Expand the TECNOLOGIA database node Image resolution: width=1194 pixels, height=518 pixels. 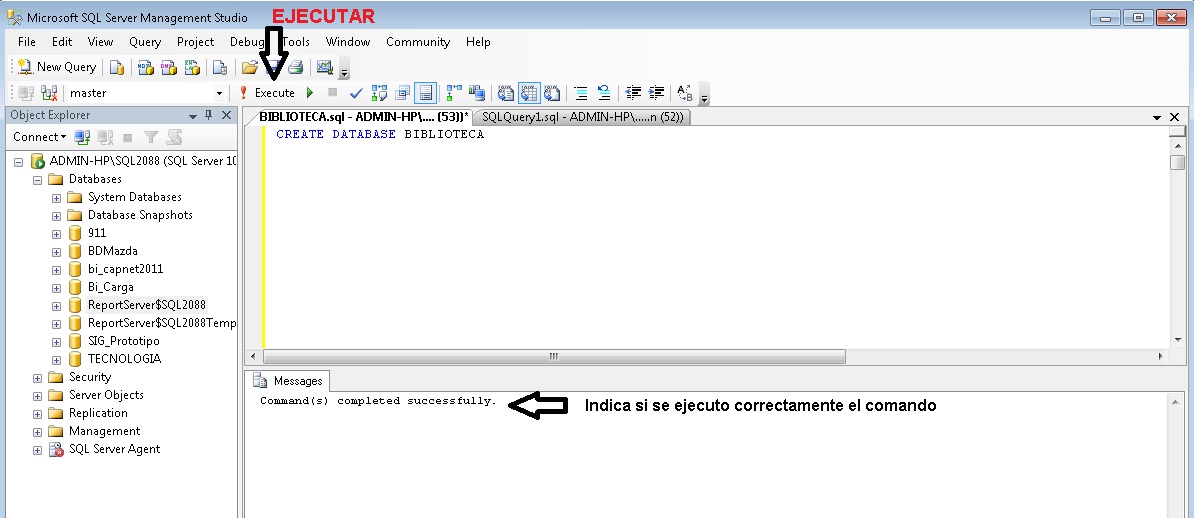pyautogui.click(x=56, y=360)
